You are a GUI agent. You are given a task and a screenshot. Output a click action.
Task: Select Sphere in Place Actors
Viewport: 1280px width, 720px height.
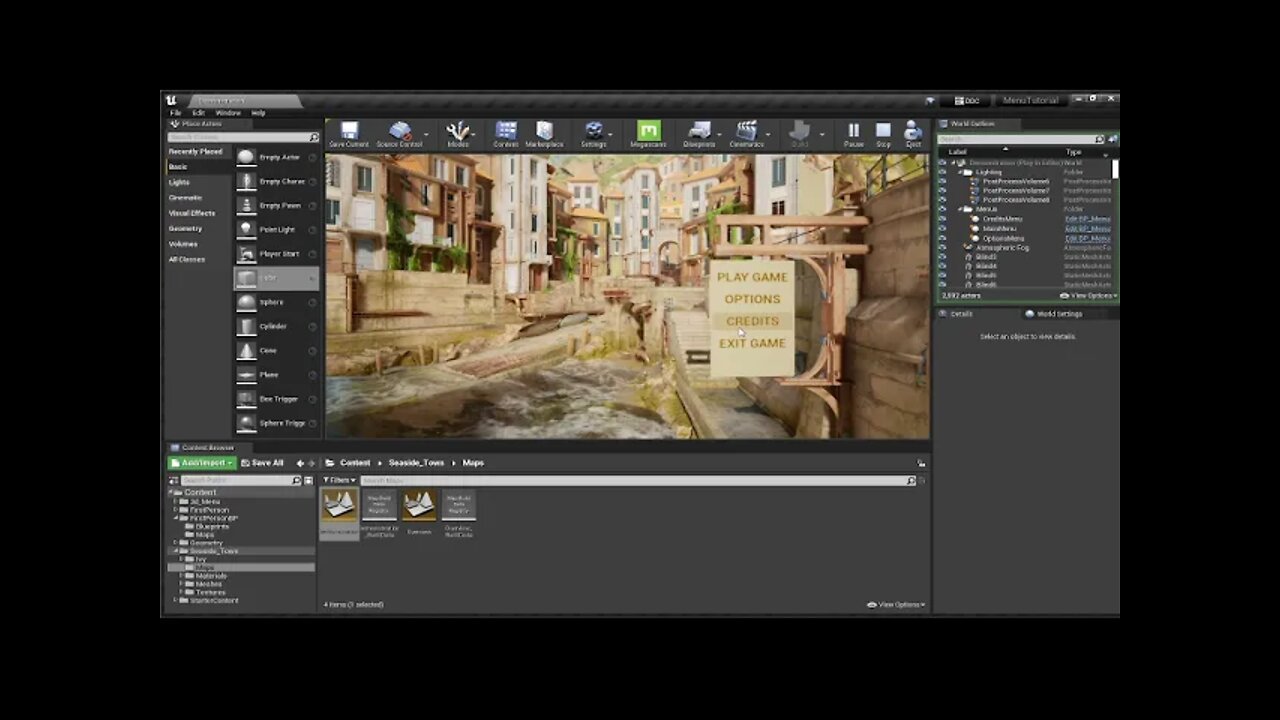click(x=277, y=302)
